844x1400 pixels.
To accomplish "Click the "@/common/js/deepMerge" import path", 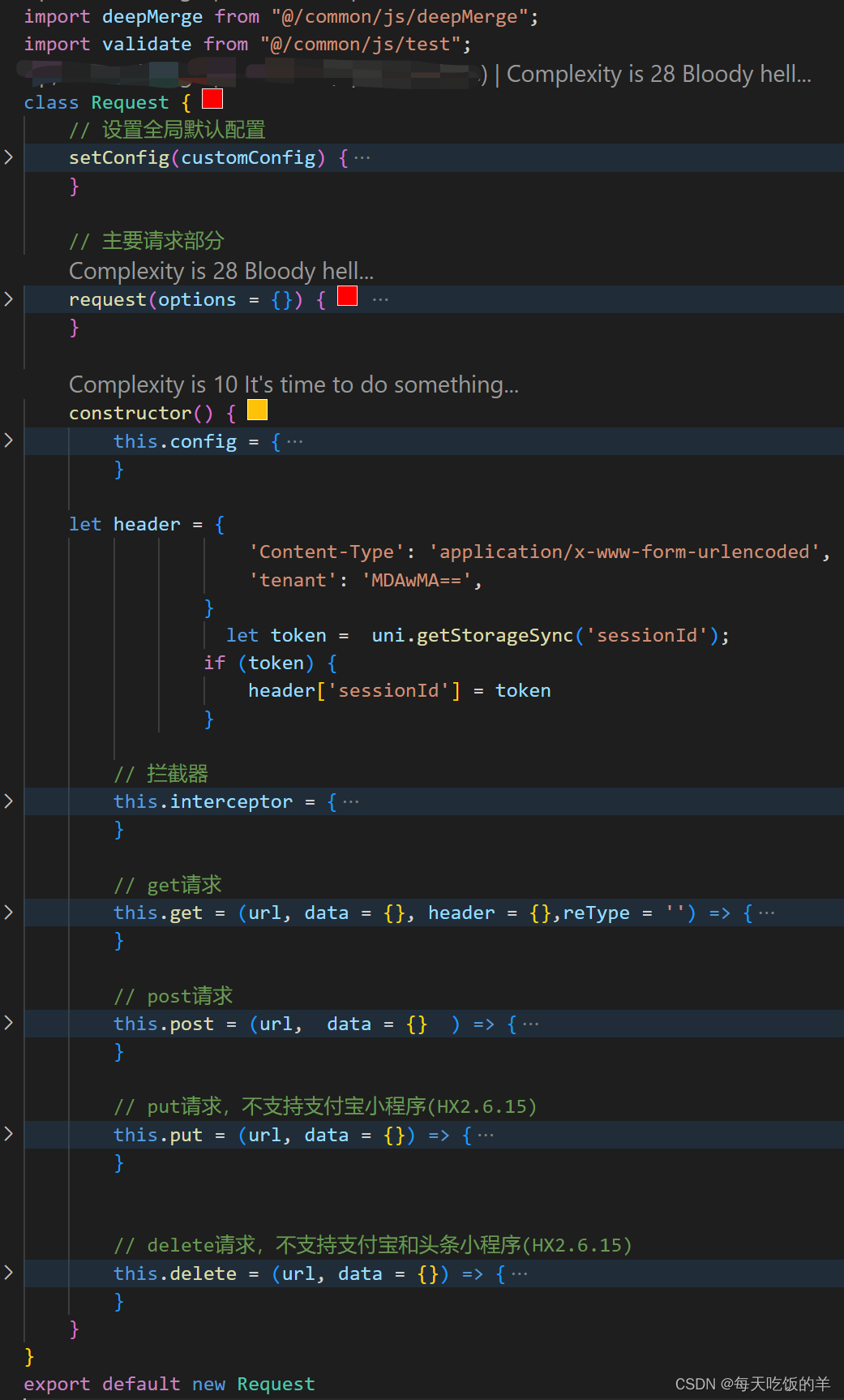I will coord(401,16).
